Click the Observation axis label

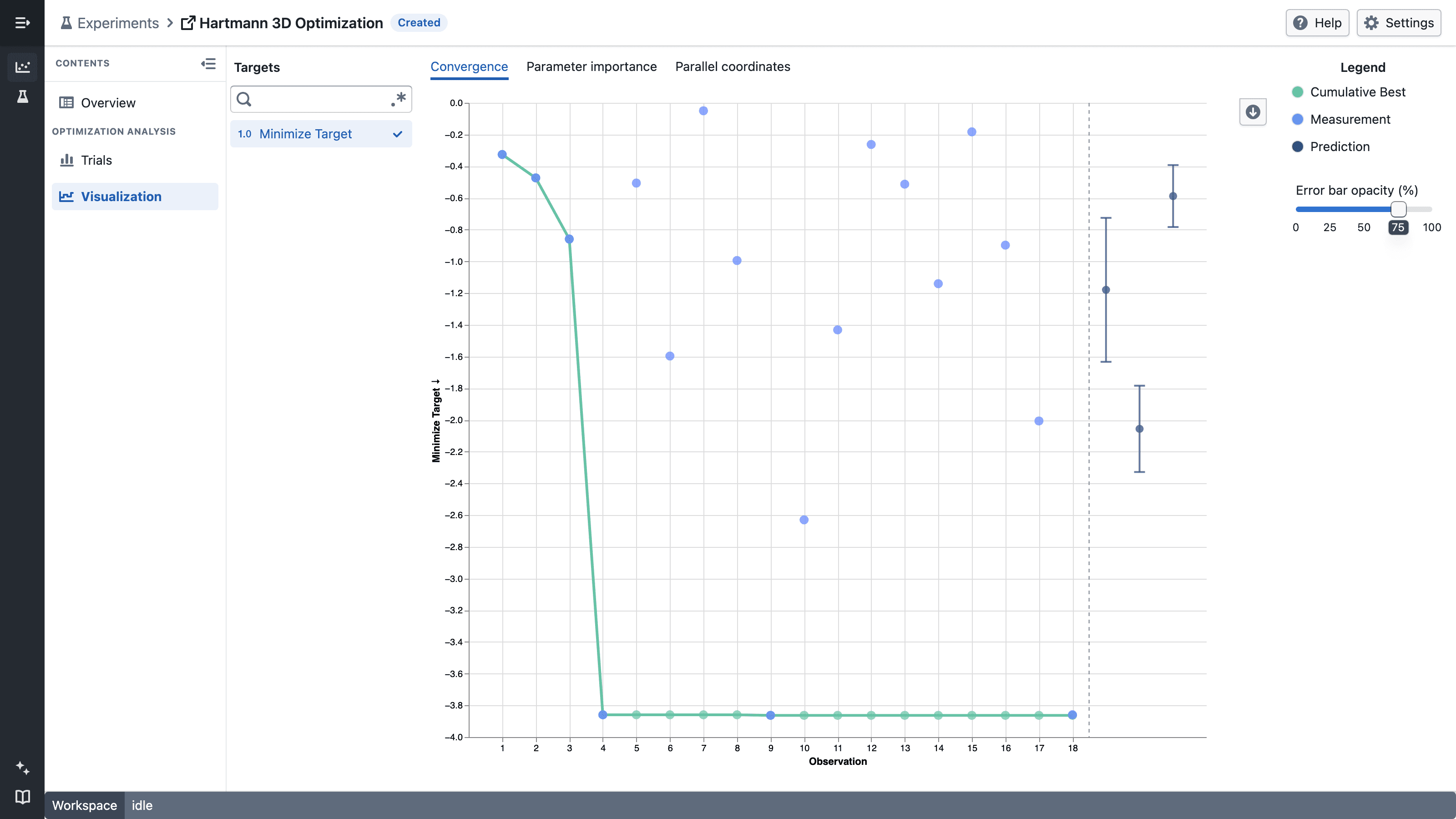coord(838,761)
